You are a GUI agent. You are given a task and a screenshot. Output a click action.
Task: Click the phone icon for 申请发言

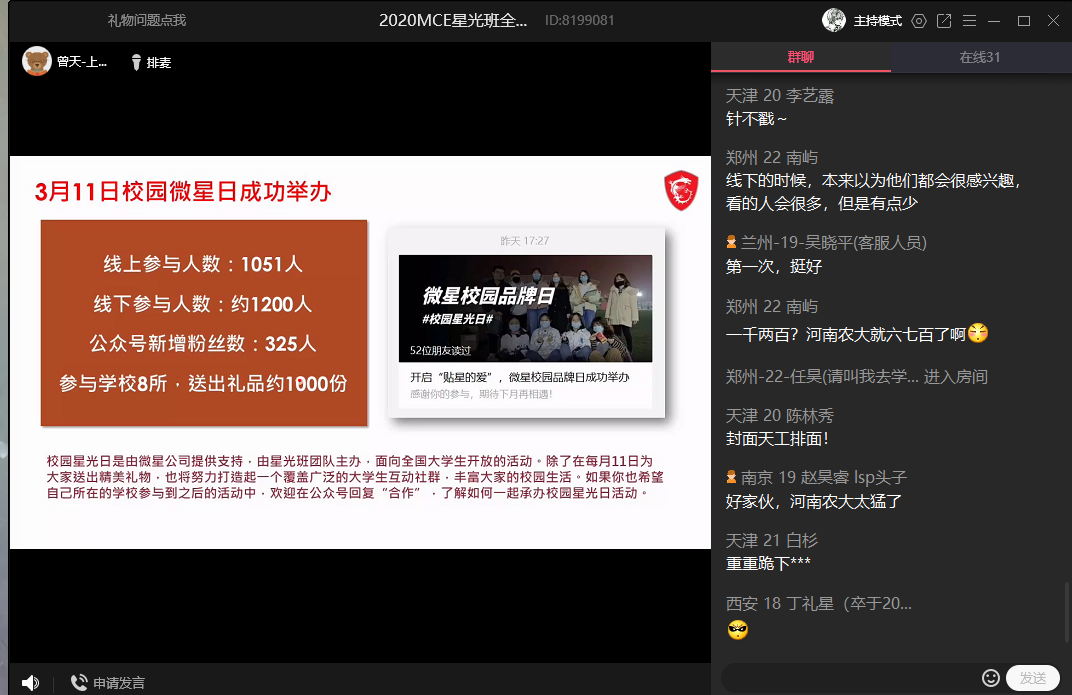click(x=79, y=682)
